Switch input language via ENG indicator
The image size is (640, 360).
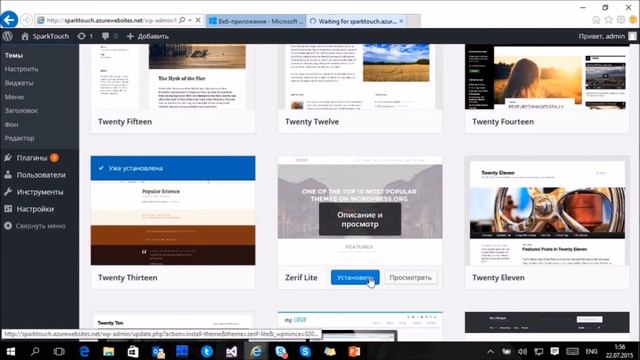(591, 351)
